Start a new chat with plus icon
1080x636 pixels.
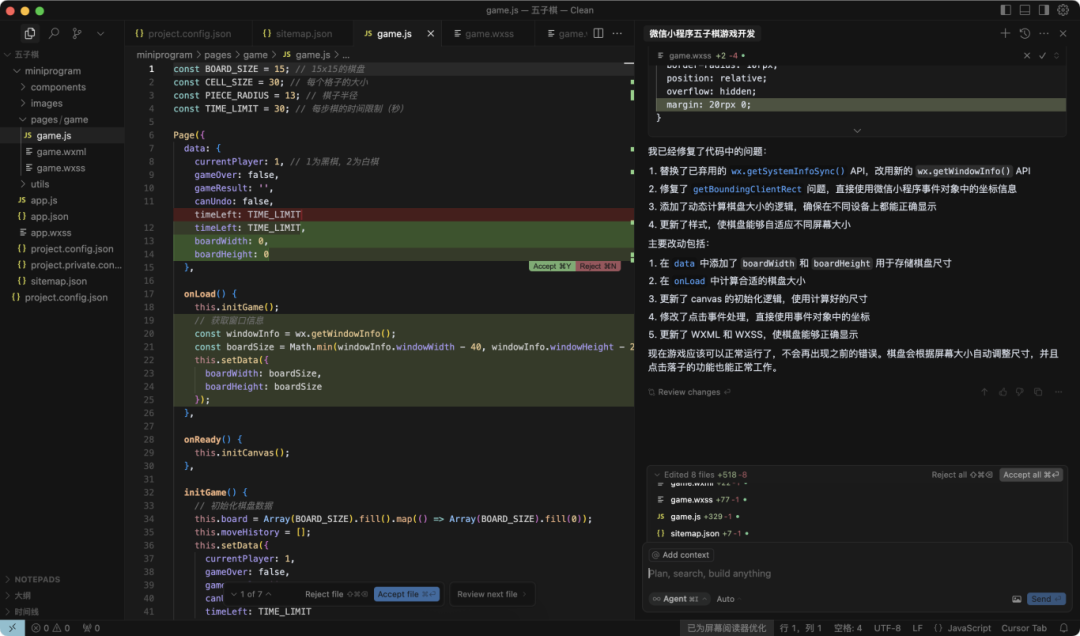pyautogui.click(x=1006, y=33)
